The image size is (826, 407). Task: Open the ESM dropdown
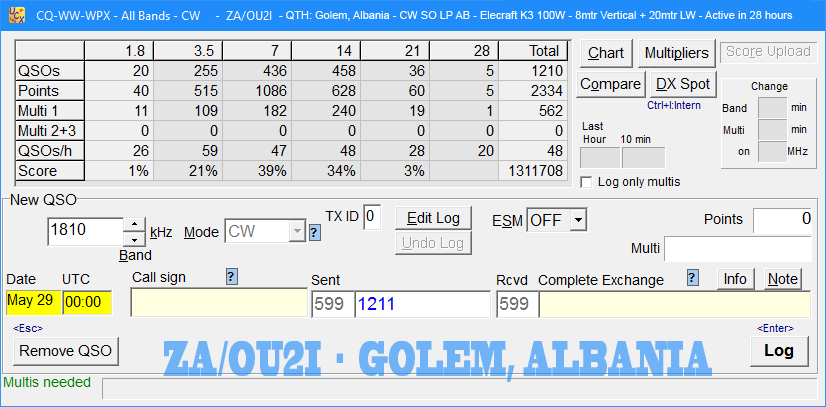pos(577,220)
